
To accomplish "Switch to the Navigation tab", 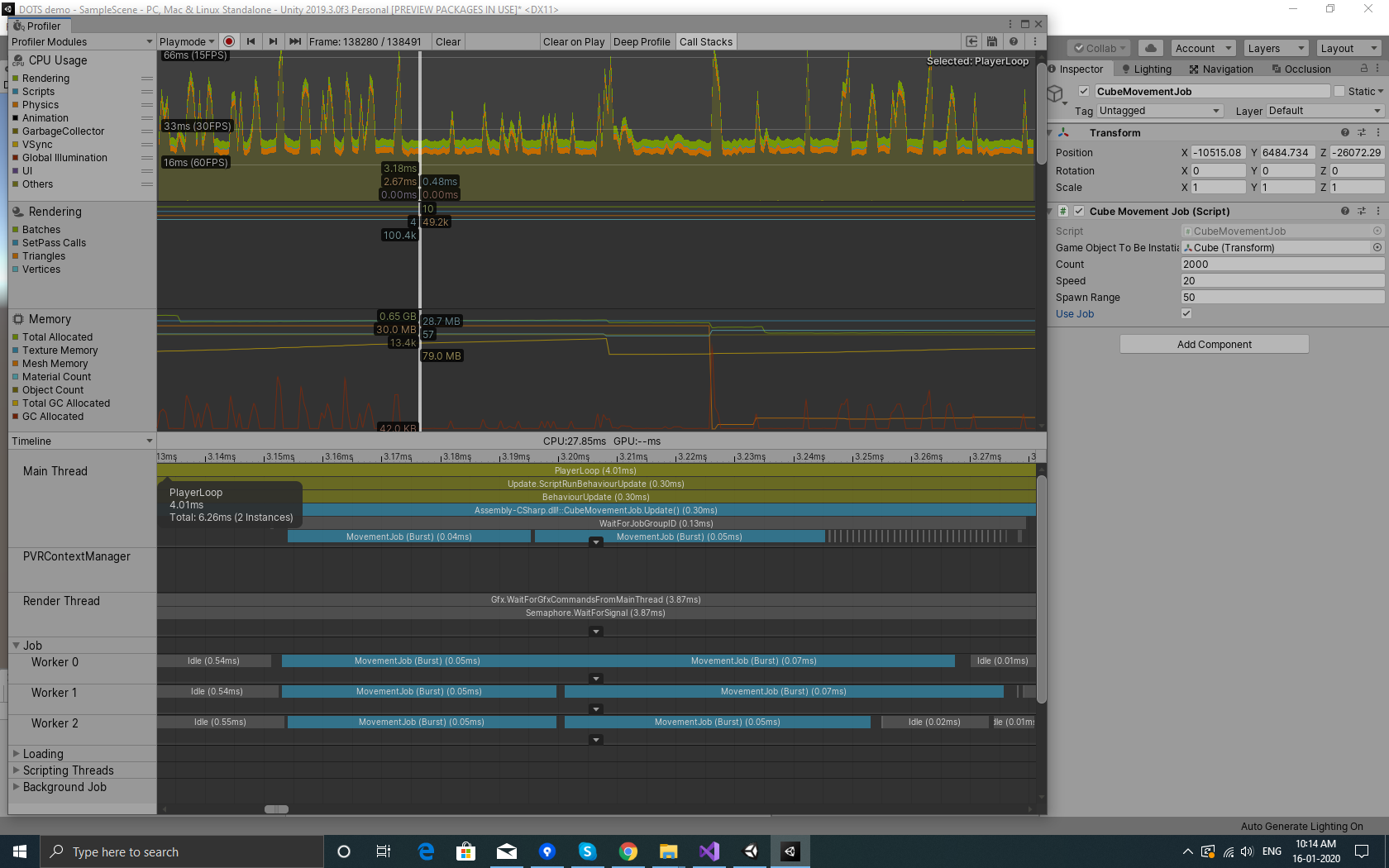I will pyautogui.click(x=1221, y=69).
